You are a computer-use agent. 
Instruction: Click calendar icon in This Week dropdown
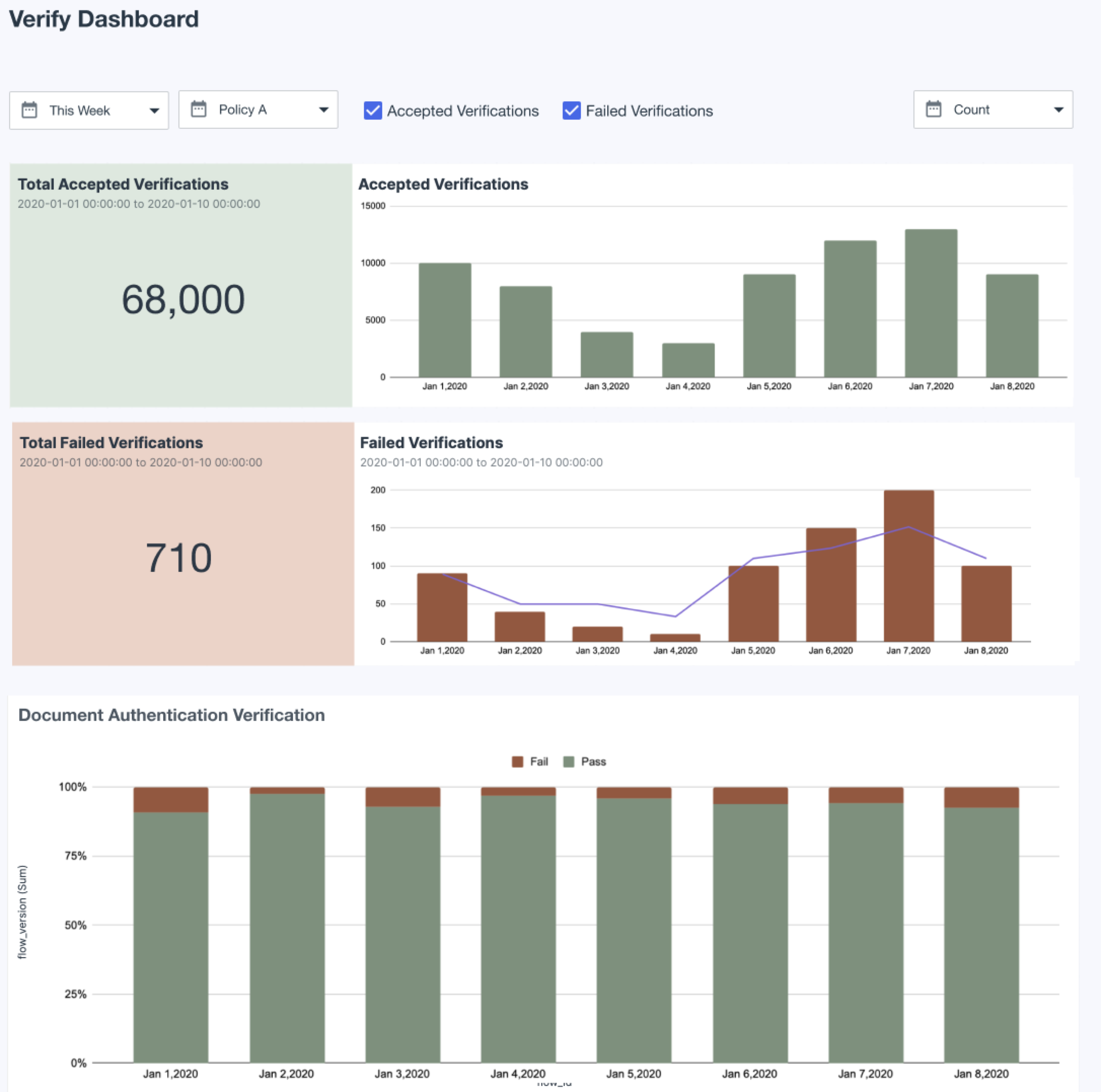(29, 110)
